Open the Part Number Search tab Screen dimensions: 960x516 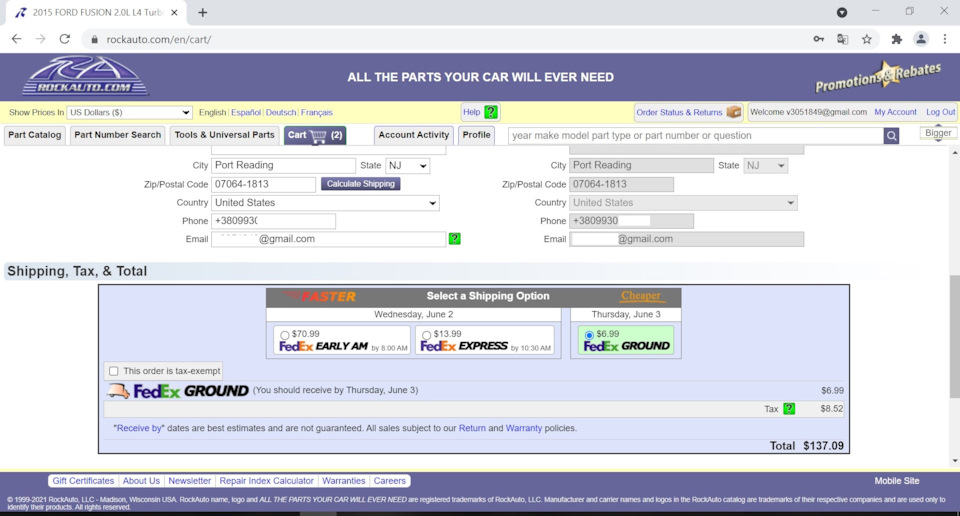(x=118, y=135)
